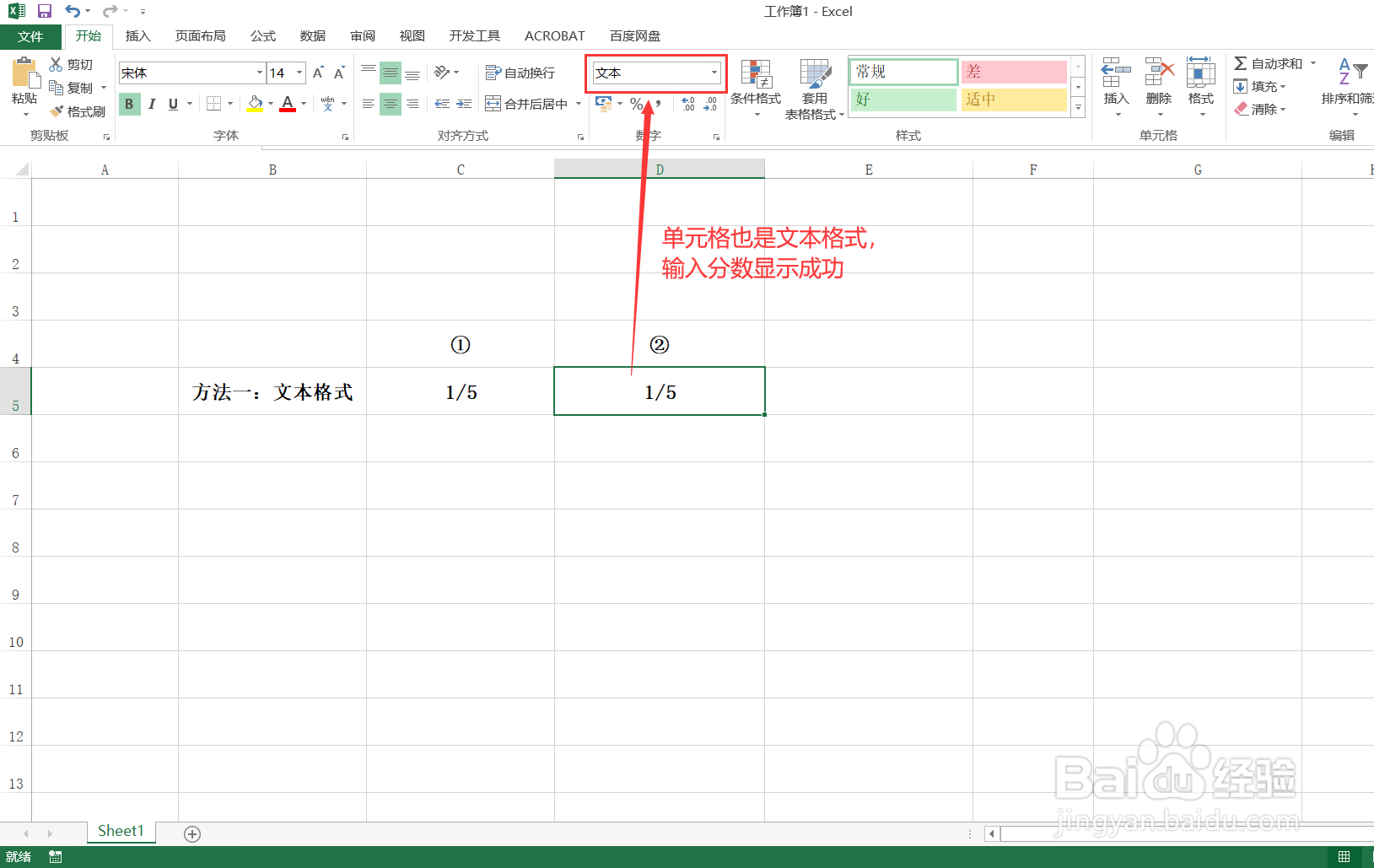
Task: Apply the red font color A
Action: point(288,104)
